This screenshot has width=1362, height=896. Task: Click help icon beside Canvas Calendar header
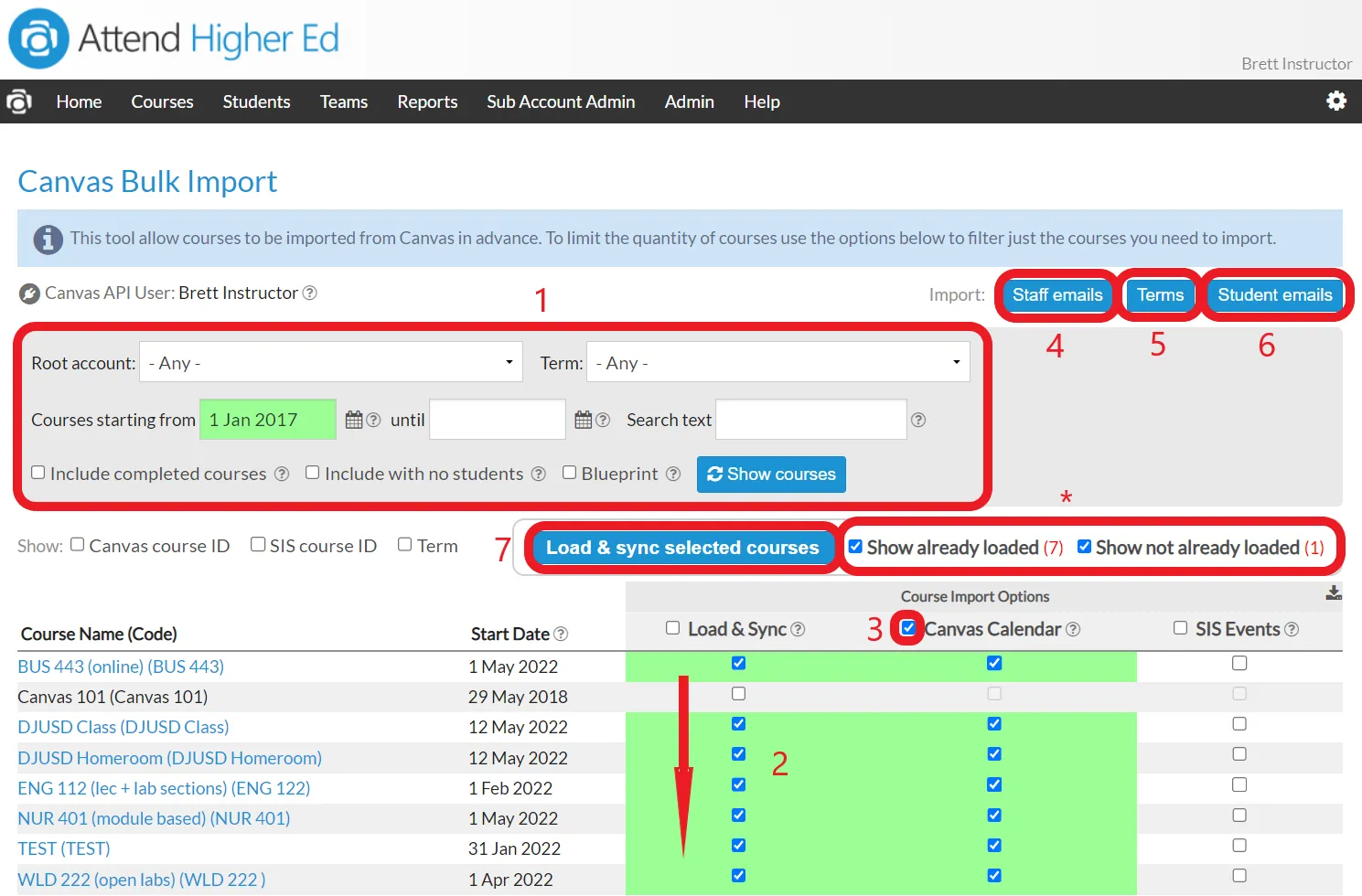(1073, 629)
